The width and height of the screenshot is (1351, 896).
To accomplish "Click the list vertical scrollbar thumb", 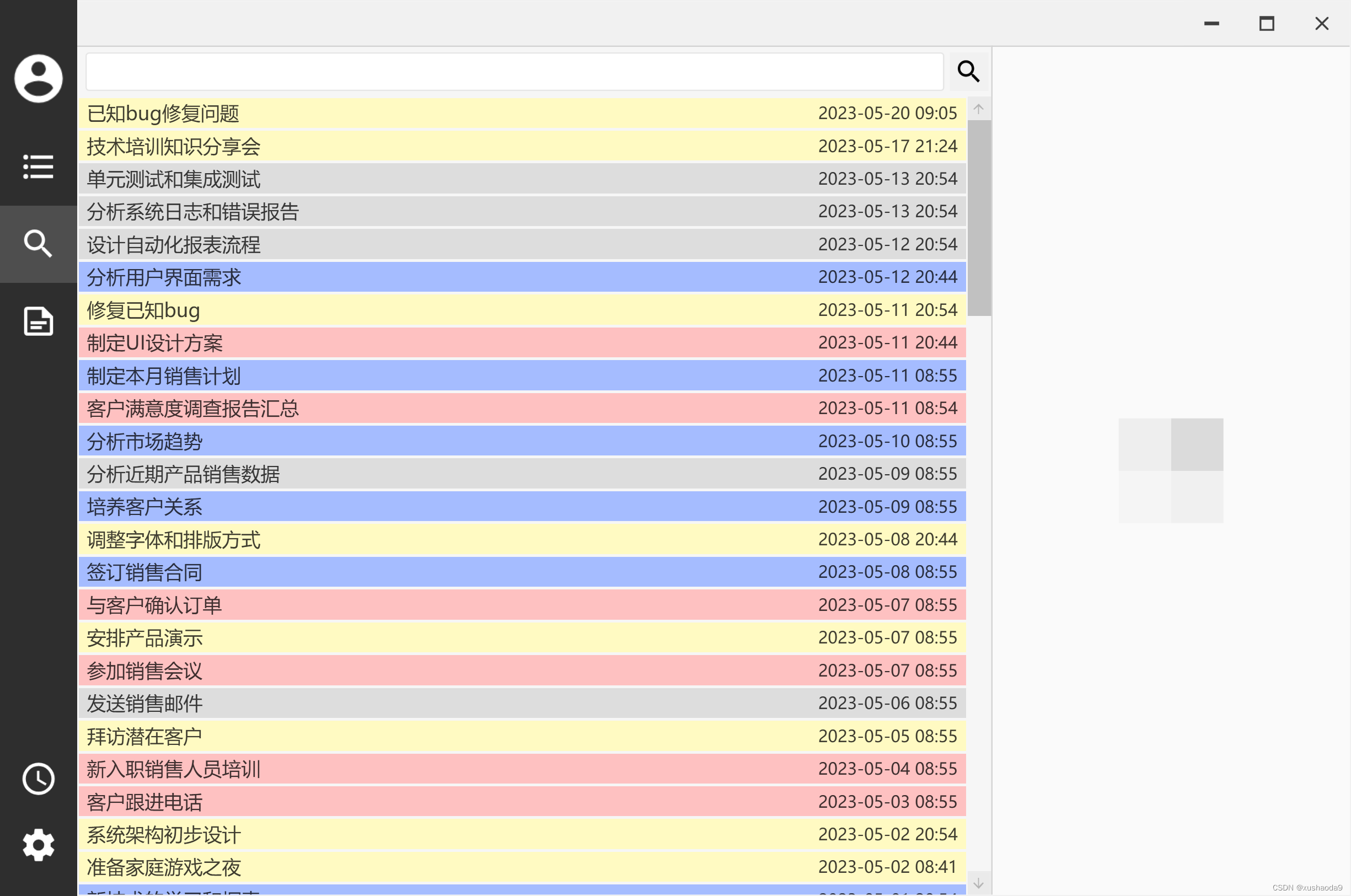I will tap(978, 217).
